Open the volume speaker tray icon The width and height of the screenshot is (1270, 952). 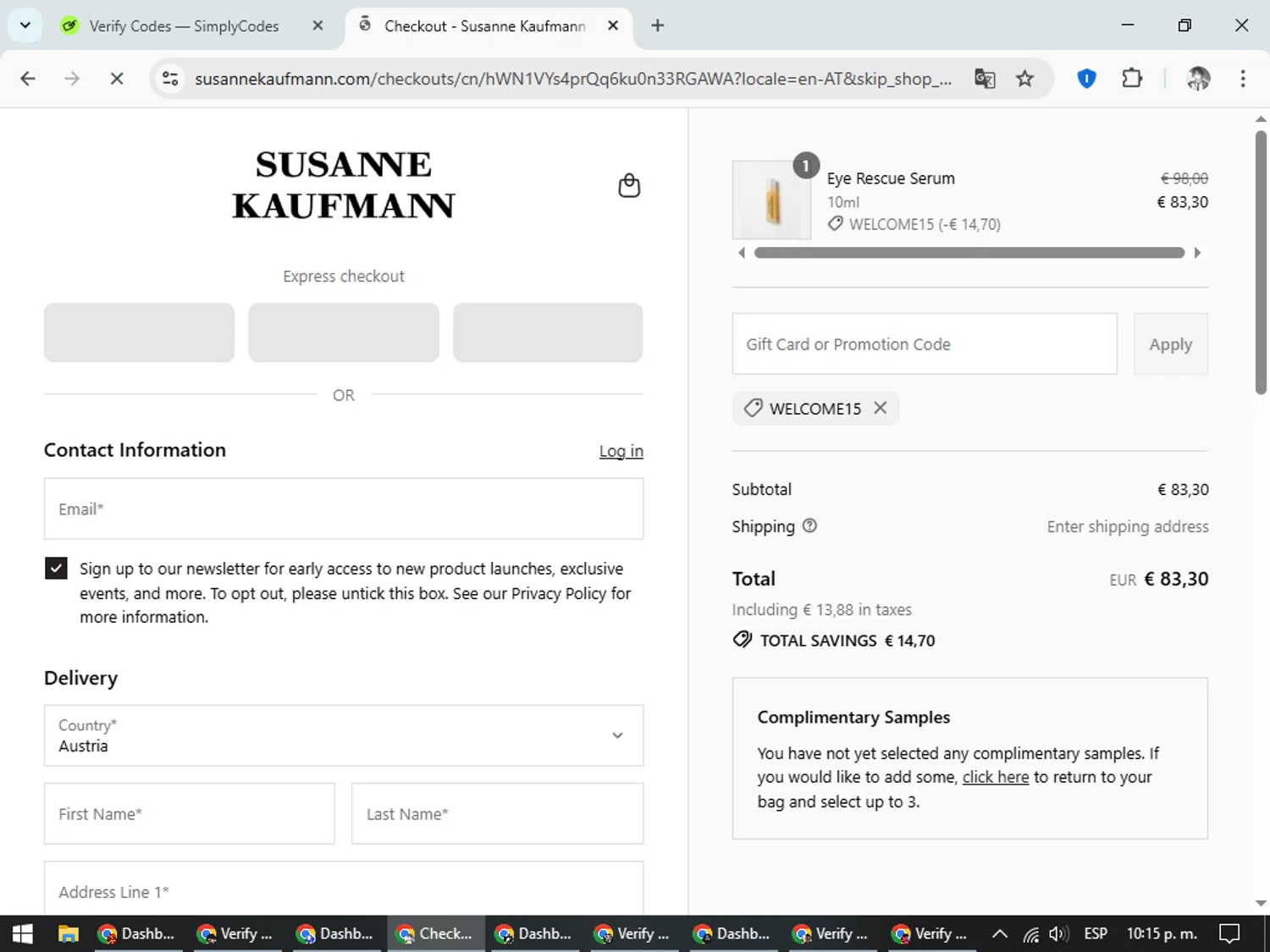pos(1057,933)
